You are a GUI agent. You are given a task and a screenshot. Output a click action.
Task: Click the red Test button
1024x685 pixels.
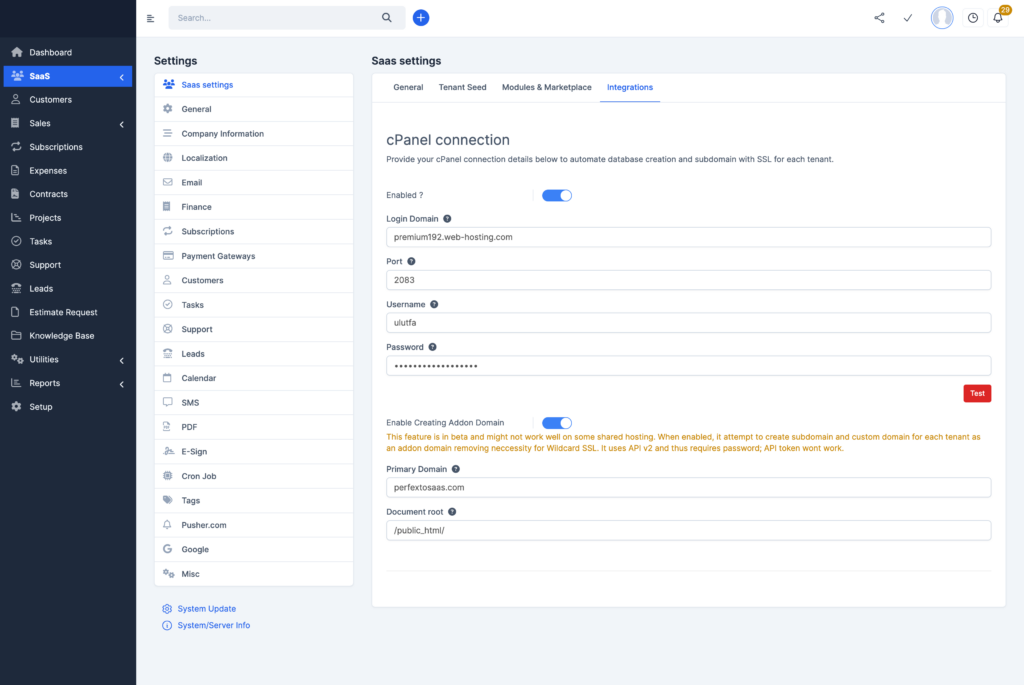pos(977,393)
